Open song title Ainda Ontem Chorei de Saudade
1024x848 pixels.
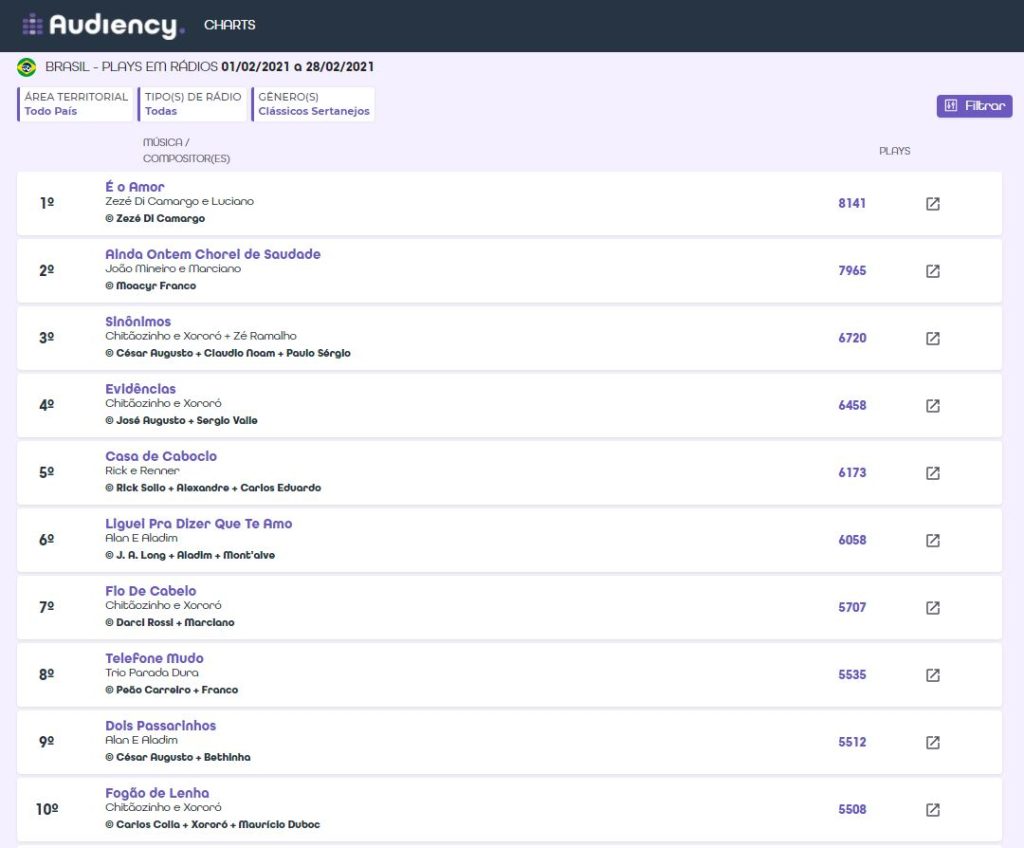[213, 254]
